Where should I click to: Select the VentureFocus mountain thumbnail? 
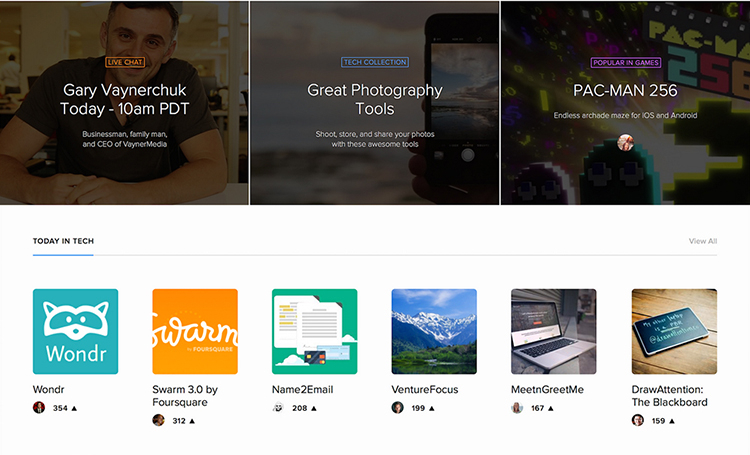click(434, 331)
